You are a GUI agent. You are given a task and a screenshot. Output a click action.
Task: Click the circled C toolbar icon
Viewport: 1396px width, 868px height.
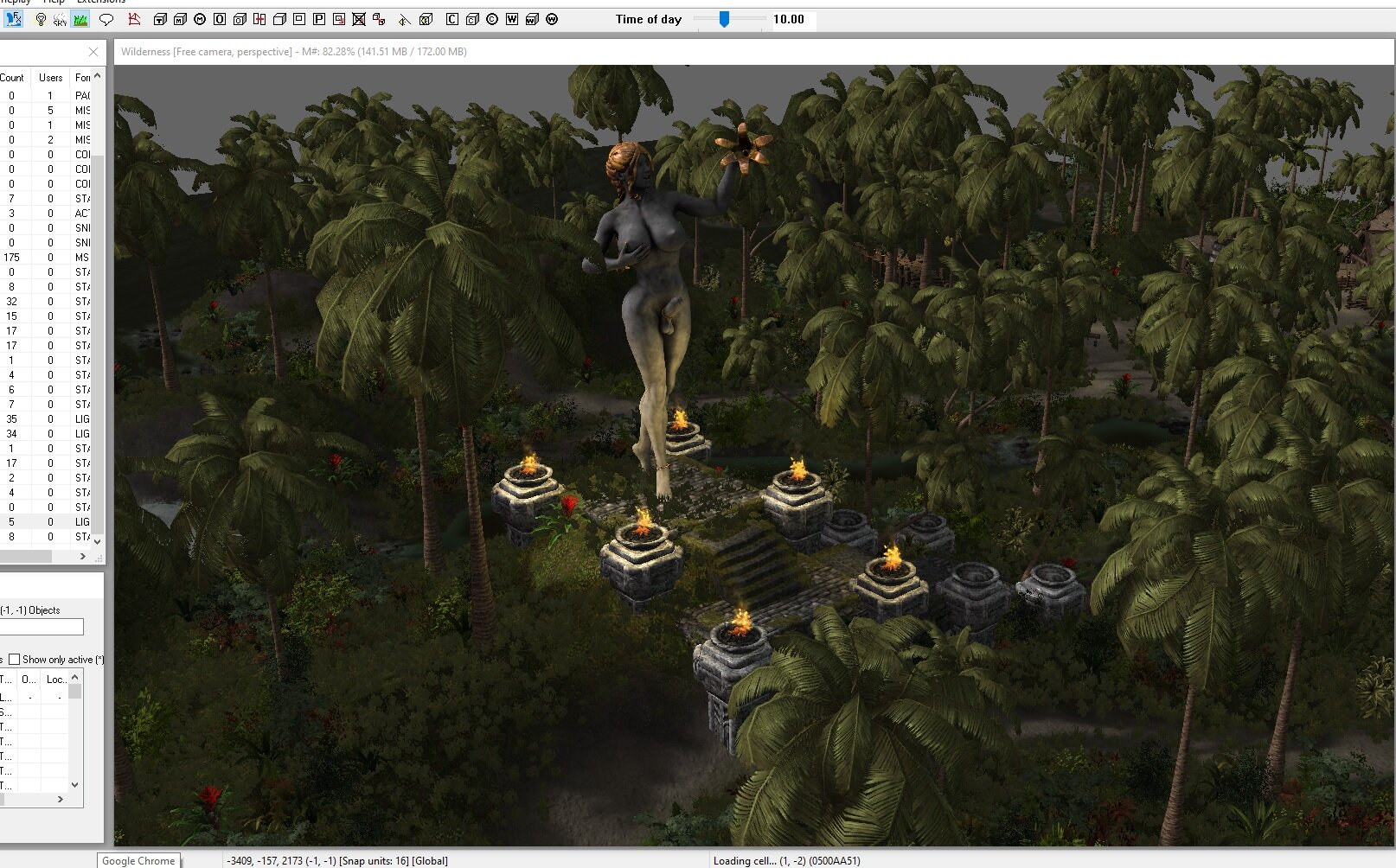(492, 19)
